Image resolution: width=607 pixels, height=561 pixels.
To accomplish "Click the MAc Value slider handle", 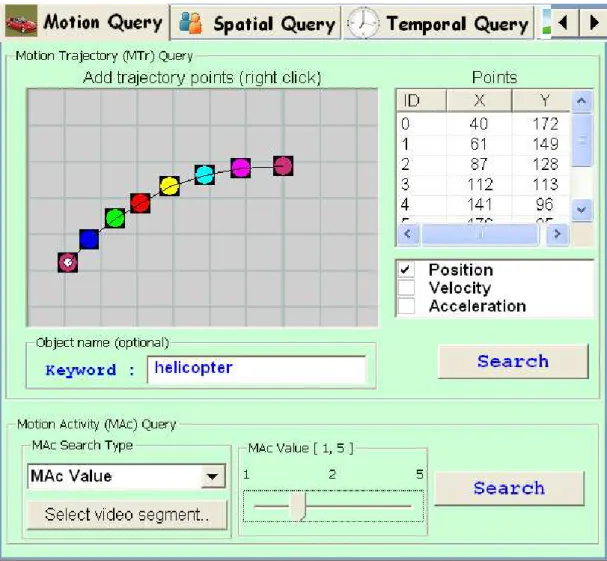I will [298, 506].
